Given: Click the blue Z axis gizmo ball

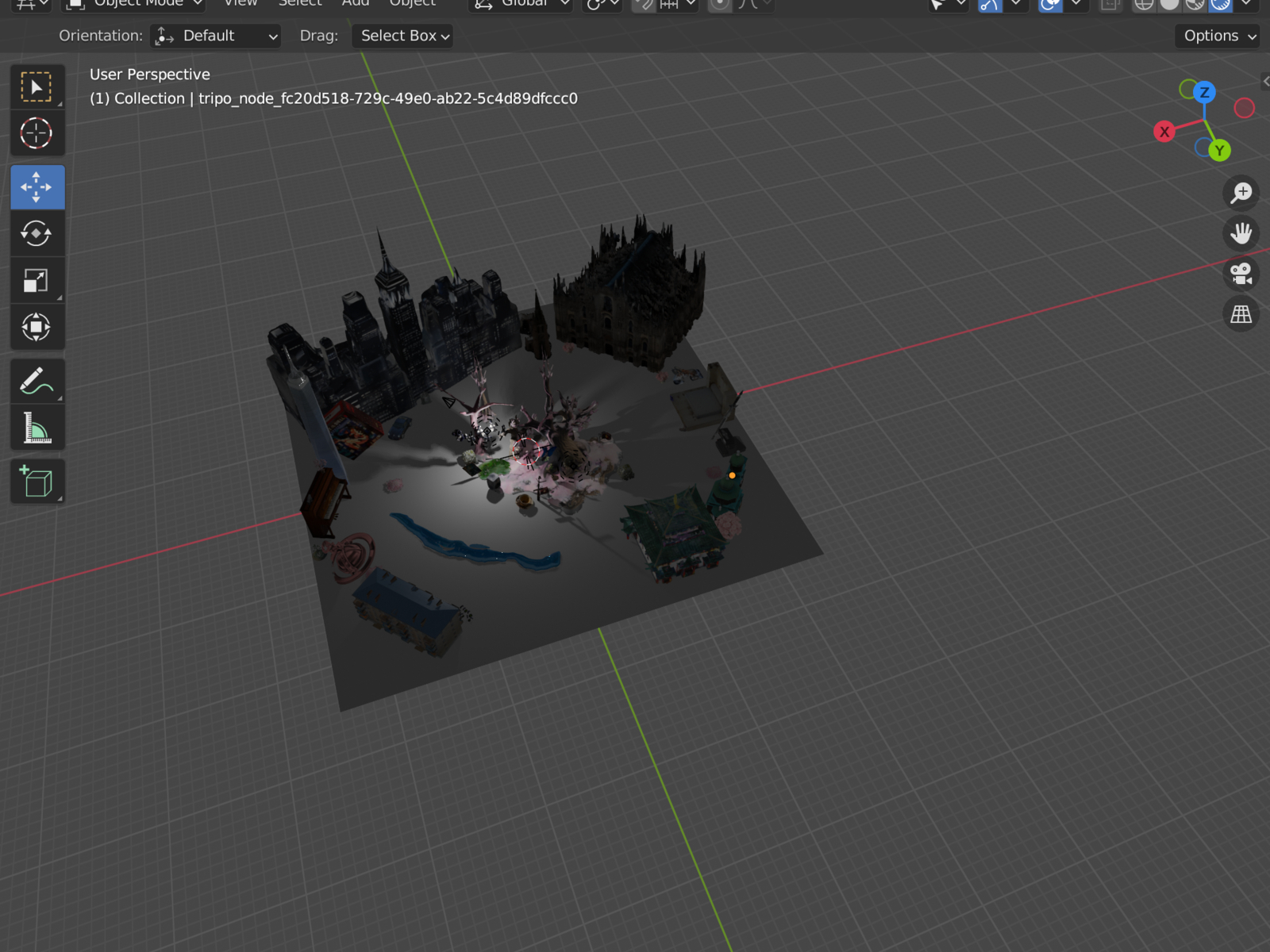Looking at the screenshot, I should pyautogui.click(x=1205, y=92).
